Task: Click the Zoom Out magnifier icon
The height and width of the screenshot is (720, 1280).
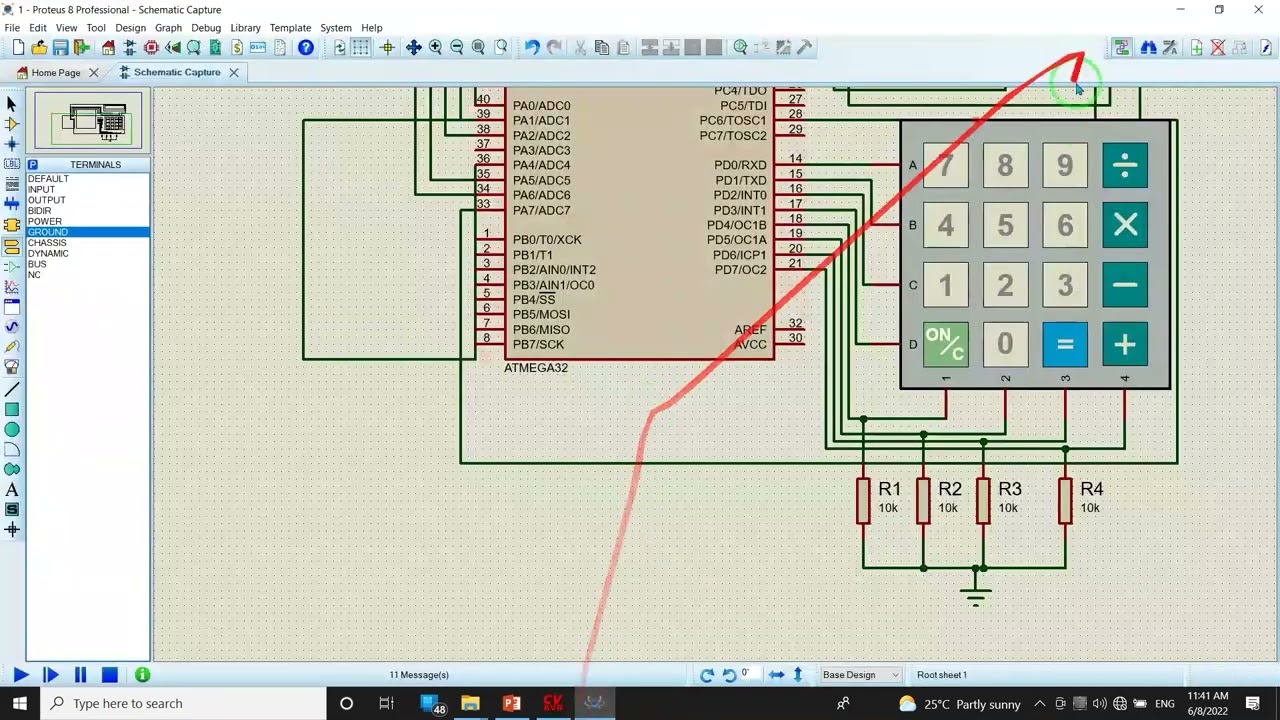Action: [x=457, y=47]
